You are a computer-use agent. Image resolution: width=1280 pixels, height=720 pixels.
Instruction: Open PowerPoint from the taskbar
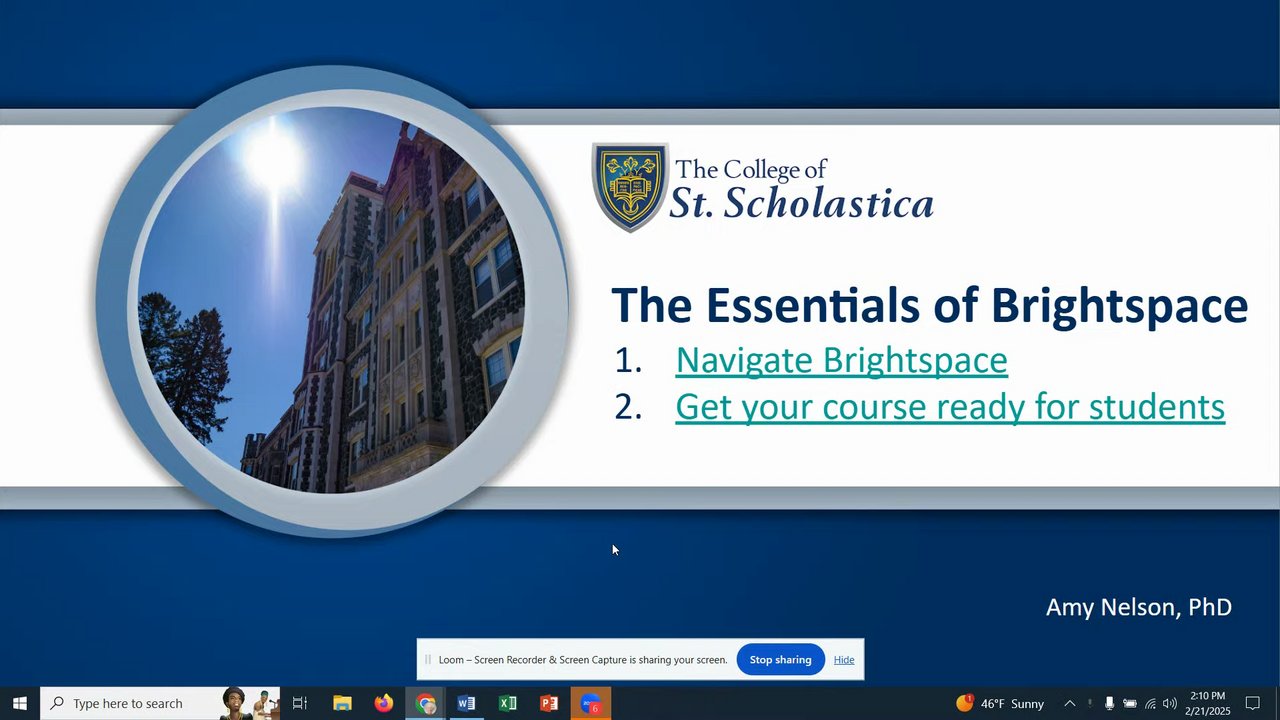549,703
